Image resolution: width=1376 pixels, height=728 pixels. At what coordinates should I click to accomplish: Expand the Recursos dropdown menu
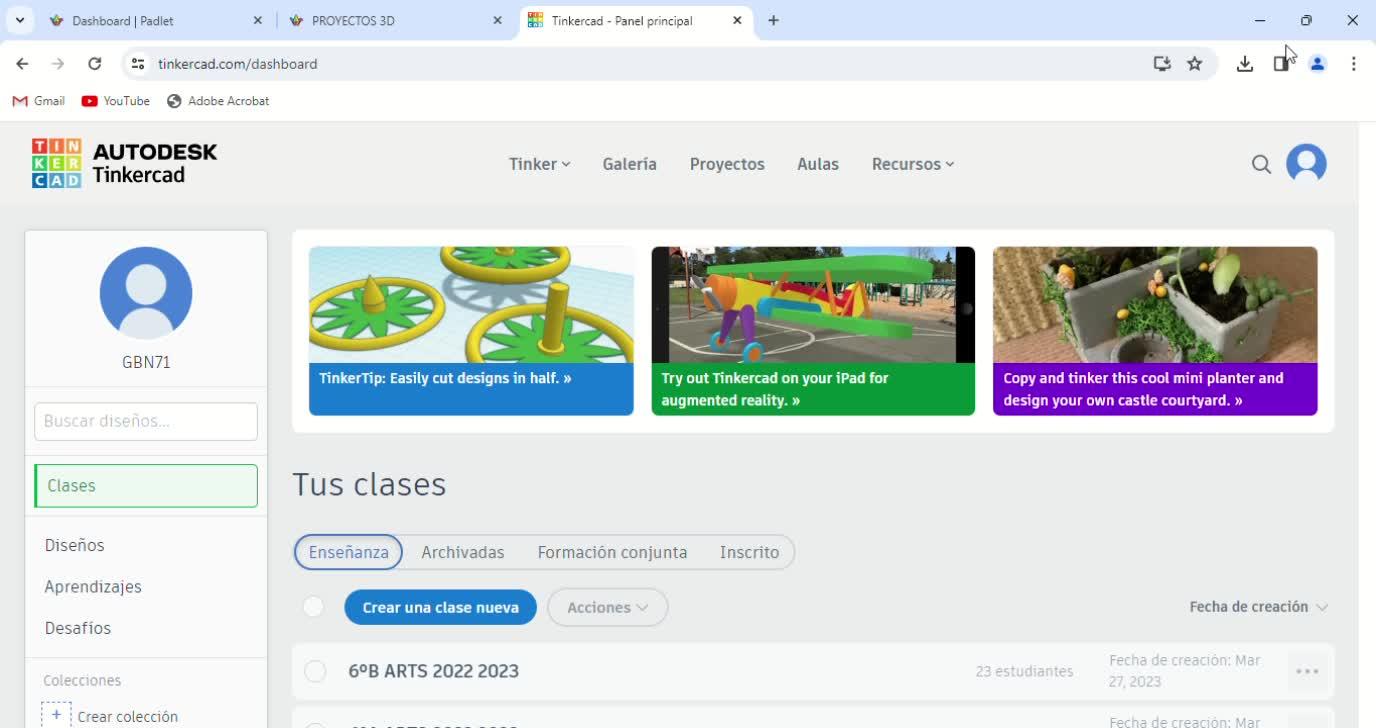point(913,164)
